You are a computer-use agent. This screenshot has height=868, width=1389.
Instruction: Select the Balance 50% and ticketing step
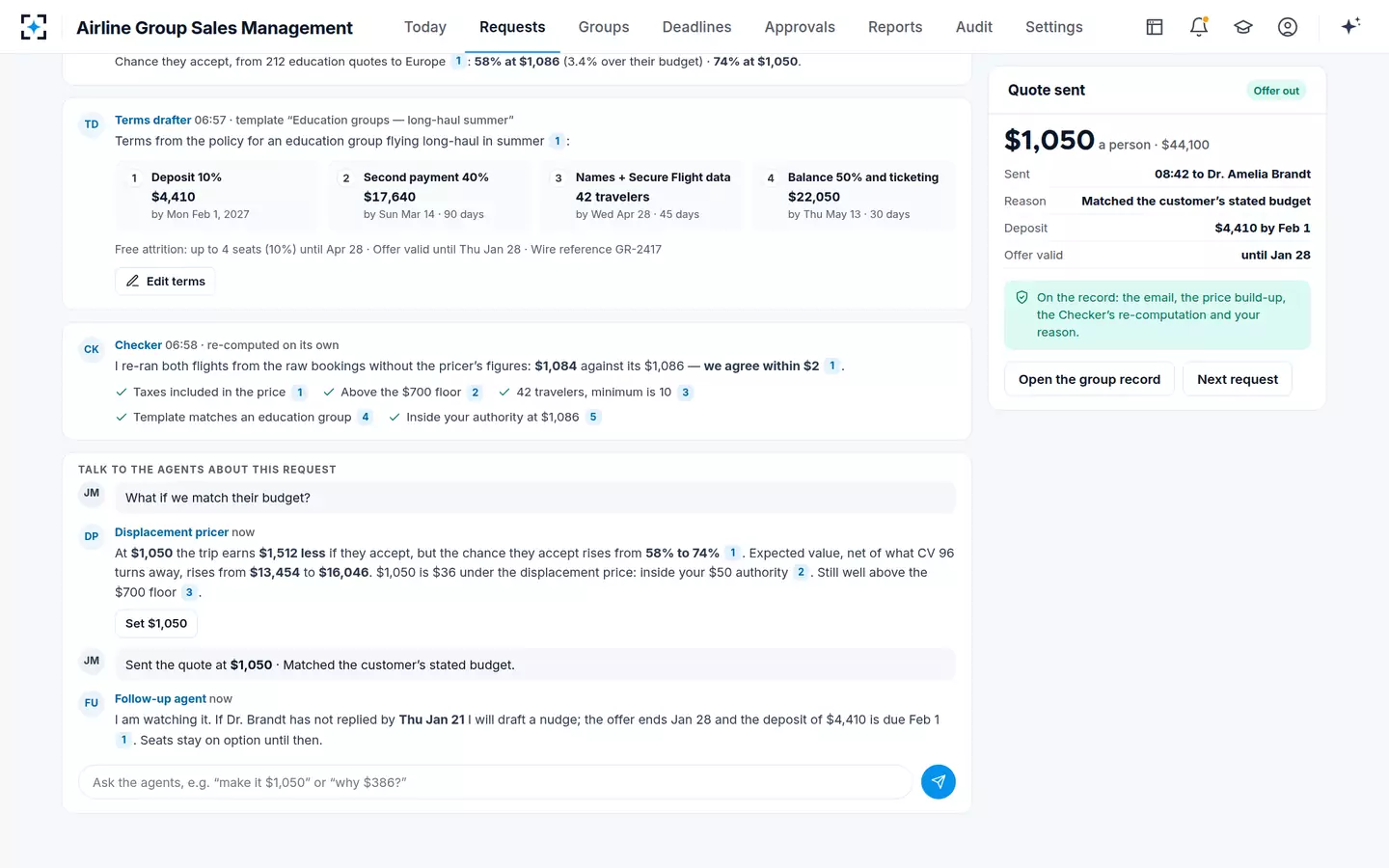coord(853,196)
